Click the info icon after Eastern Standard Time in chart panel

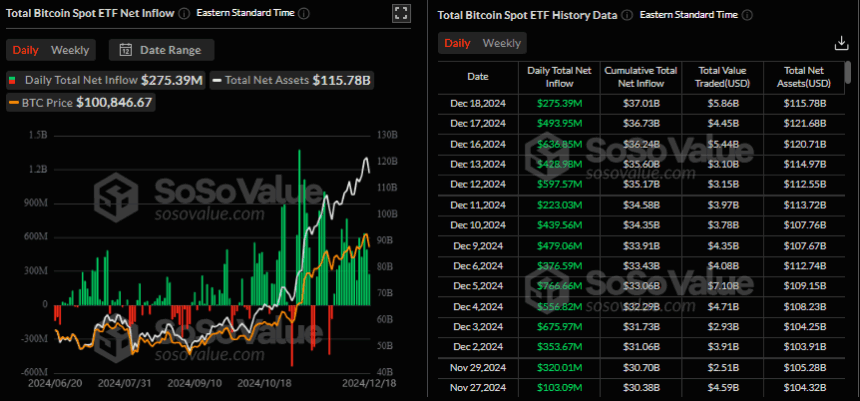(x=304, y=13)
